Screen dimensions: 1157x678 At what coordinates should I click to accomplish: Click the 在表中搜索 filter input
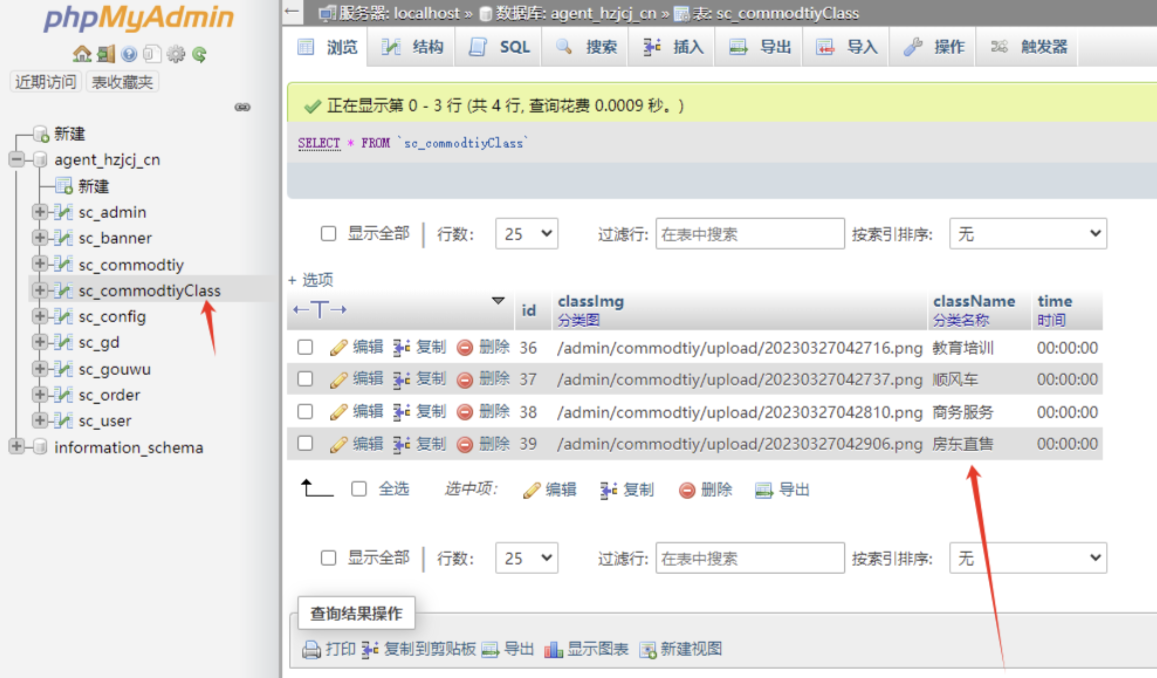[749, 232]
